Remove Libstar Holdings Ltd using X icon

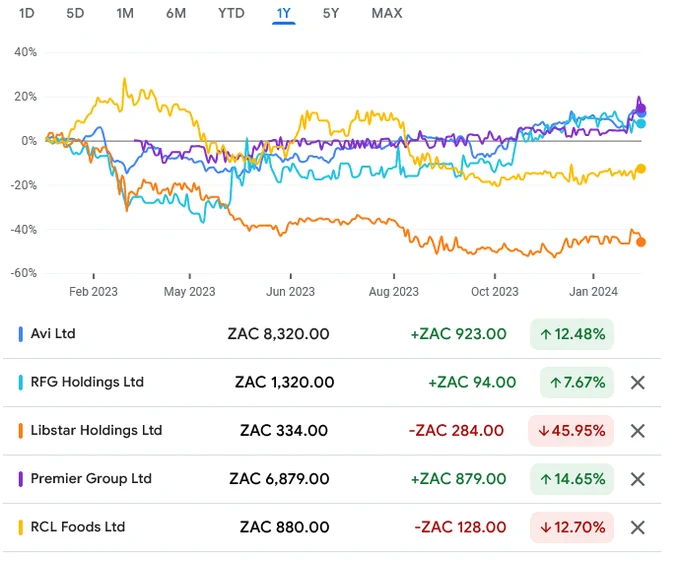(x=638, y=431)
